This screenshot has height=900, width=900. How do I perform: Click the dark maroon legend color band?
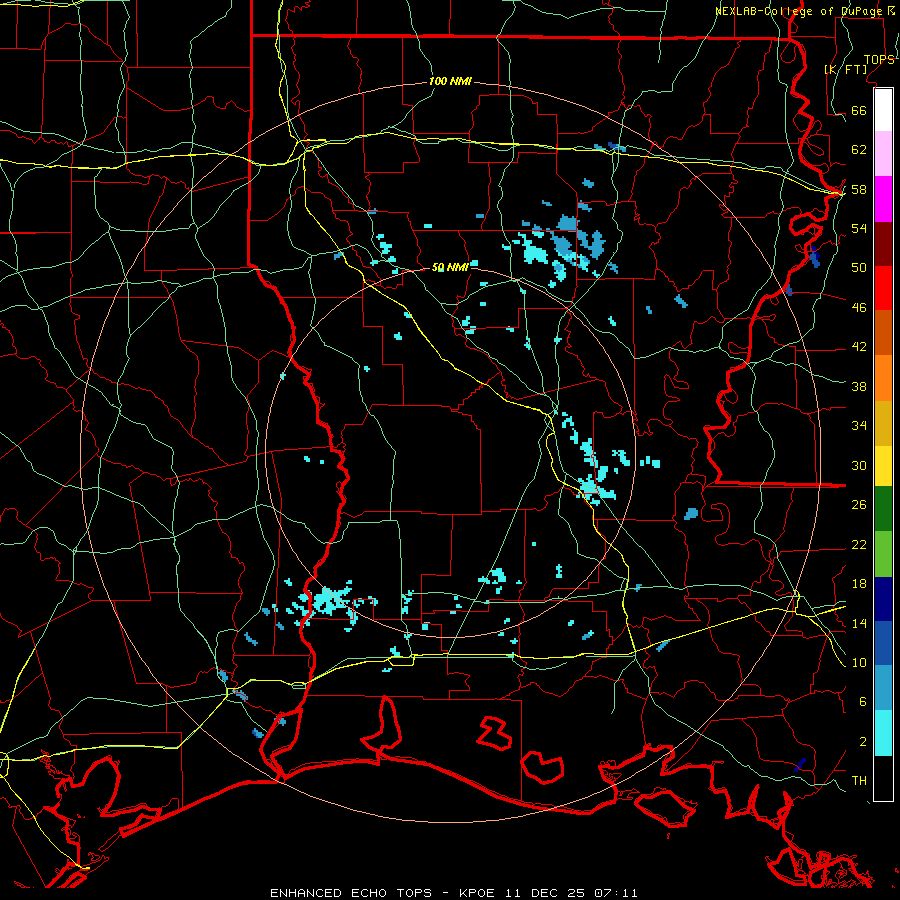tap(883, 244)
